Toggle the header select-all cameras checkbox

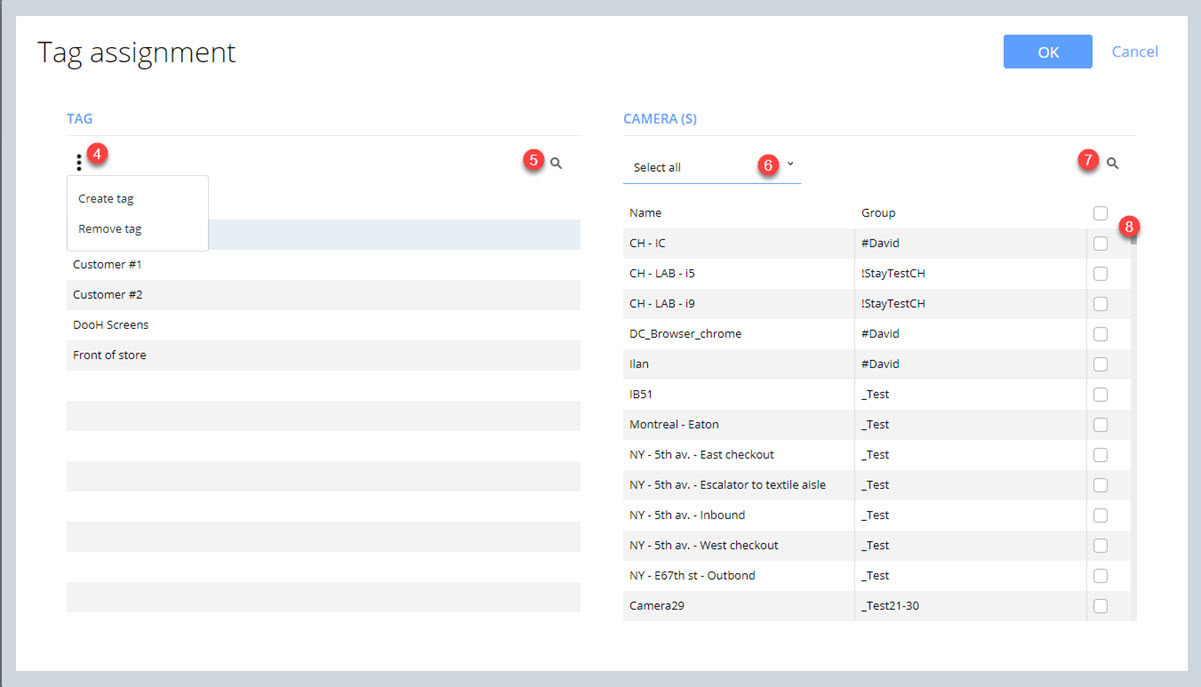click(1101, 213)
